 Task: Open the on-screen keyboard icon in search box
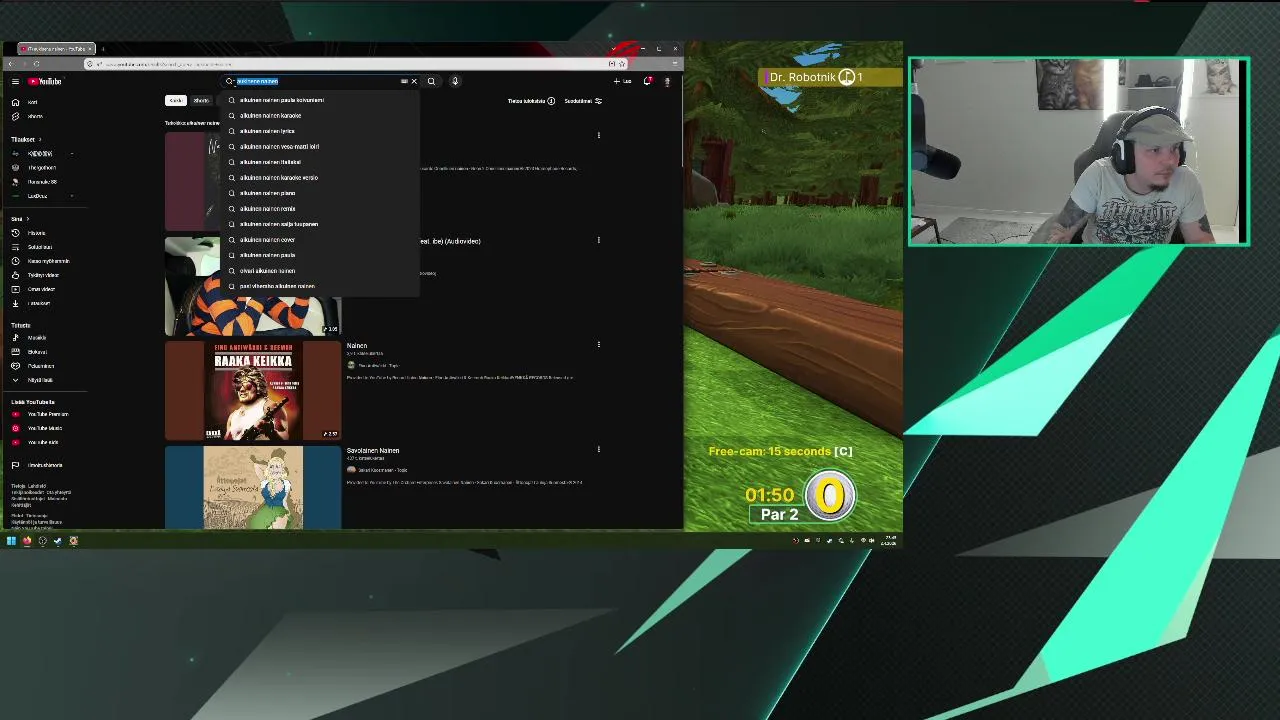pos(404,81)
